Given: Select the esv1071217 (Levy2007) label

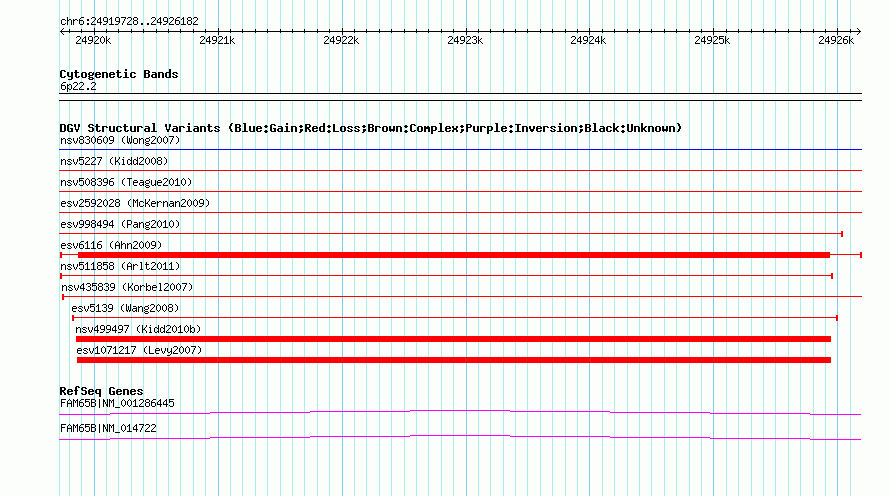Looking at the screenshot, I should click(140, 350).
